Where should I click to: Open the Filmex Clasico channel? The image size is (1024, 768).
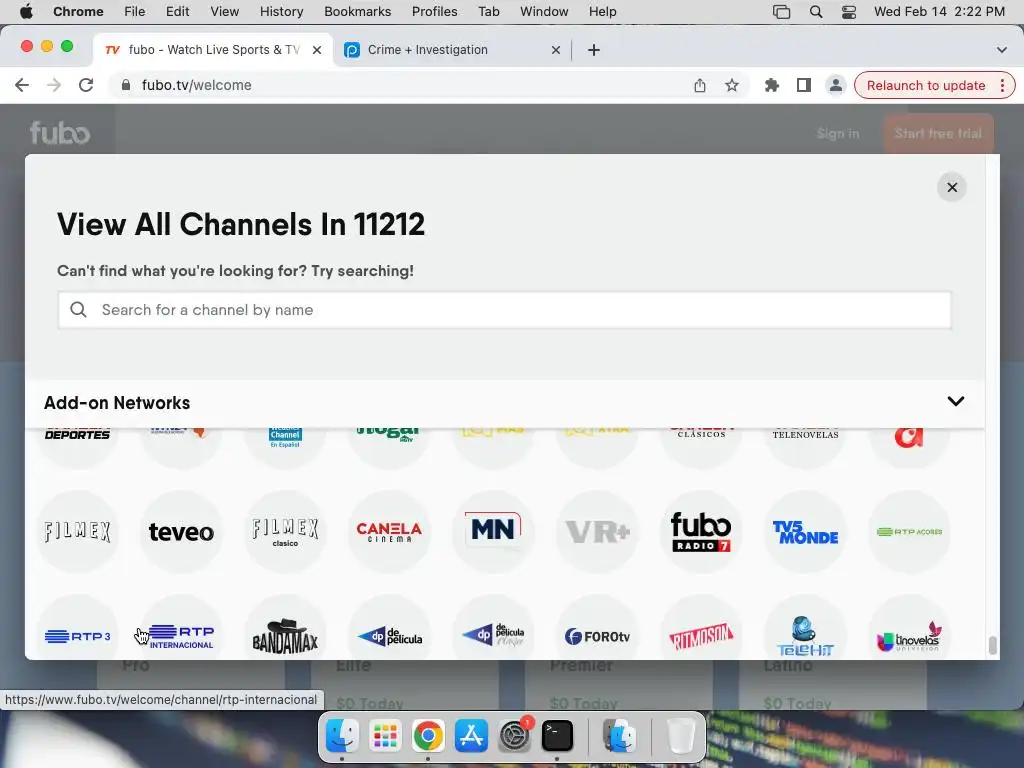[x=285, y=532]
